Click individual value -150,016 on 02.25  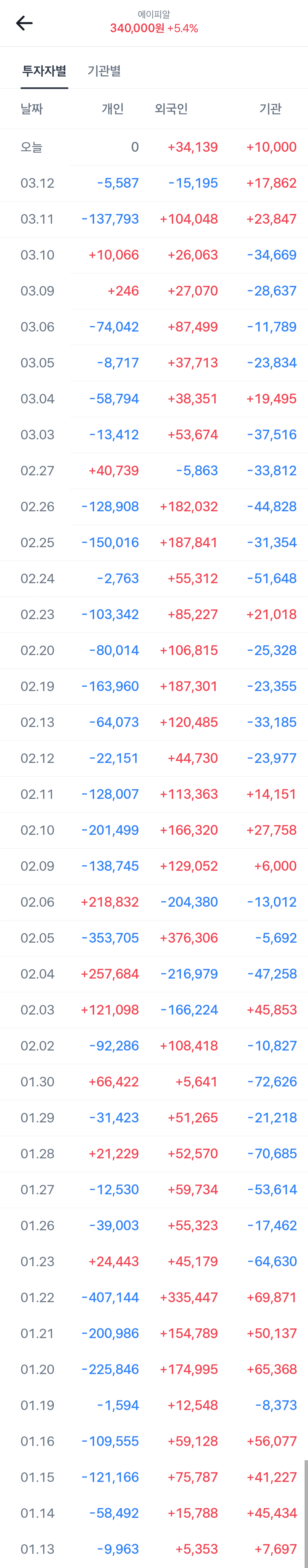[x=110, y=542]
